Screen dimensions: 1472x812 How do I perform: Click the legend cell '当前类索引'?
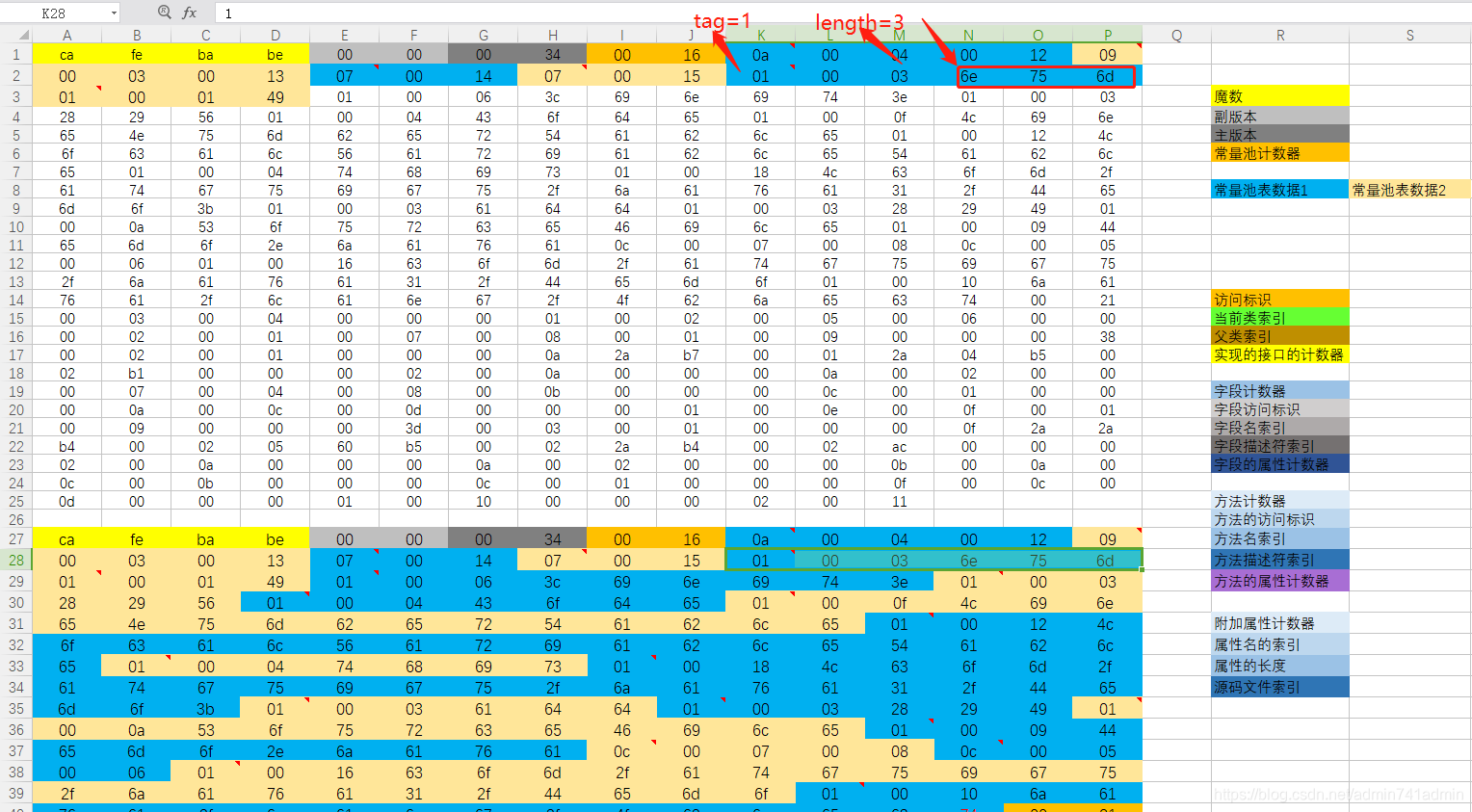coord(1280,318)
